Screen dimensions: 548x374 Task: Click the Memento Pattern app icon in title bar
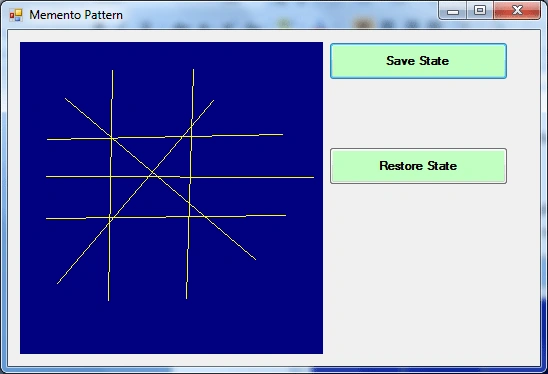tap(16, 15)
